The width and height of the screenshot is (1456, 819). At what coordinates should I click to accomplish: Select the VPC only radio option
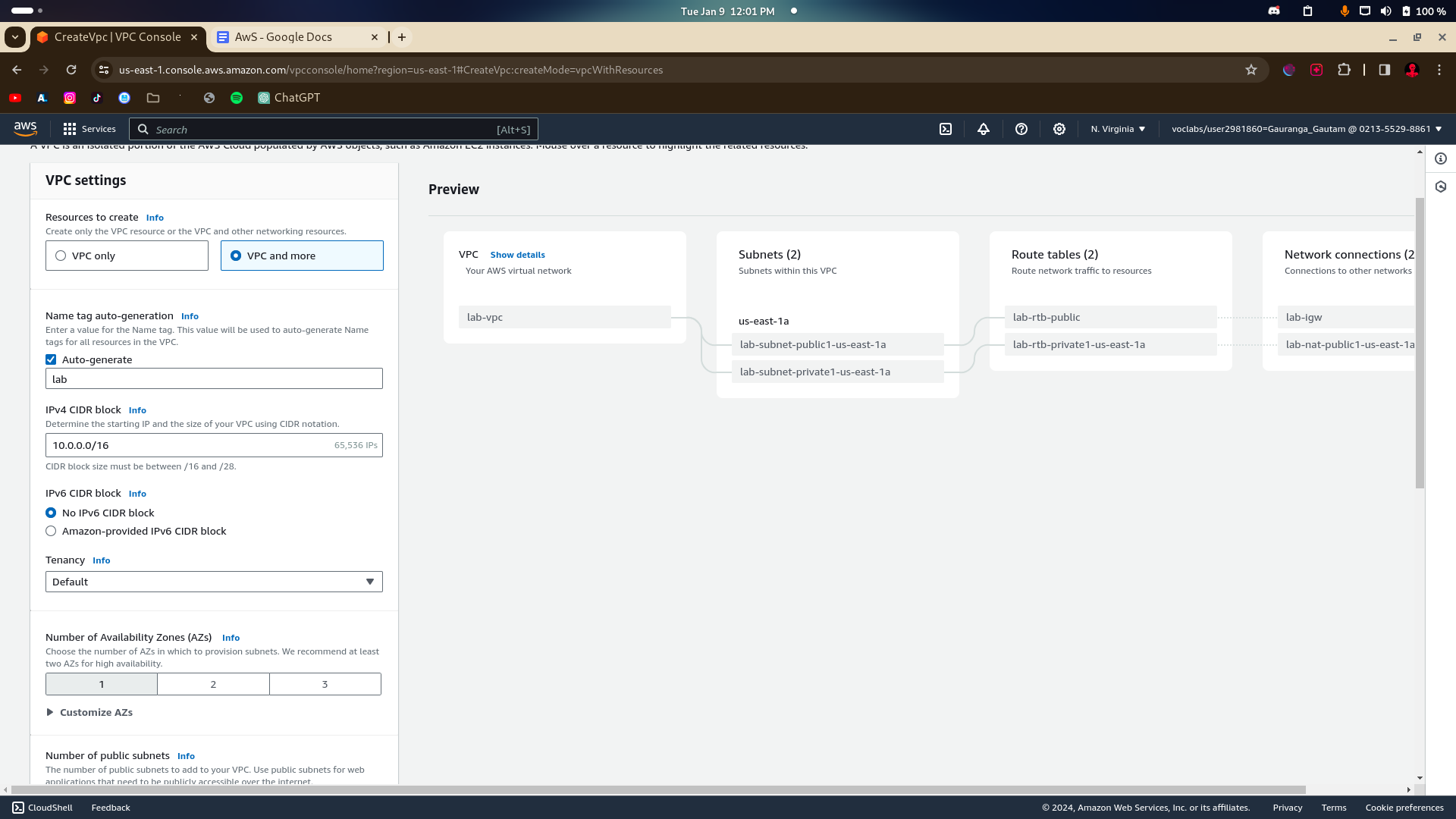pyautogui.click(x=61, y=256)
